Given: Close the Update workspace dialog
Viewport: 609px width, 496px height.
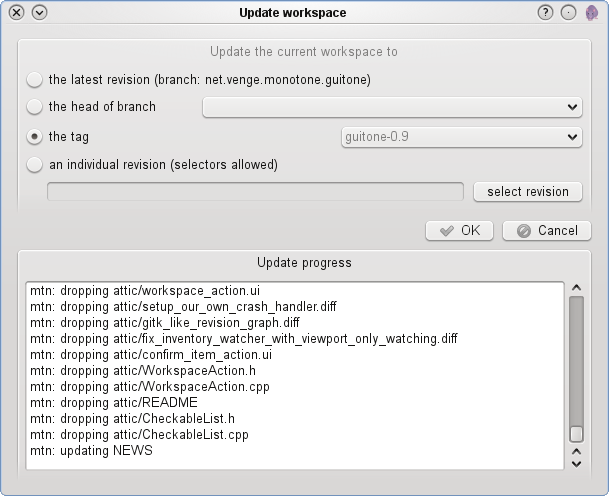Looking at the screenshot, I should pos(16,12).
